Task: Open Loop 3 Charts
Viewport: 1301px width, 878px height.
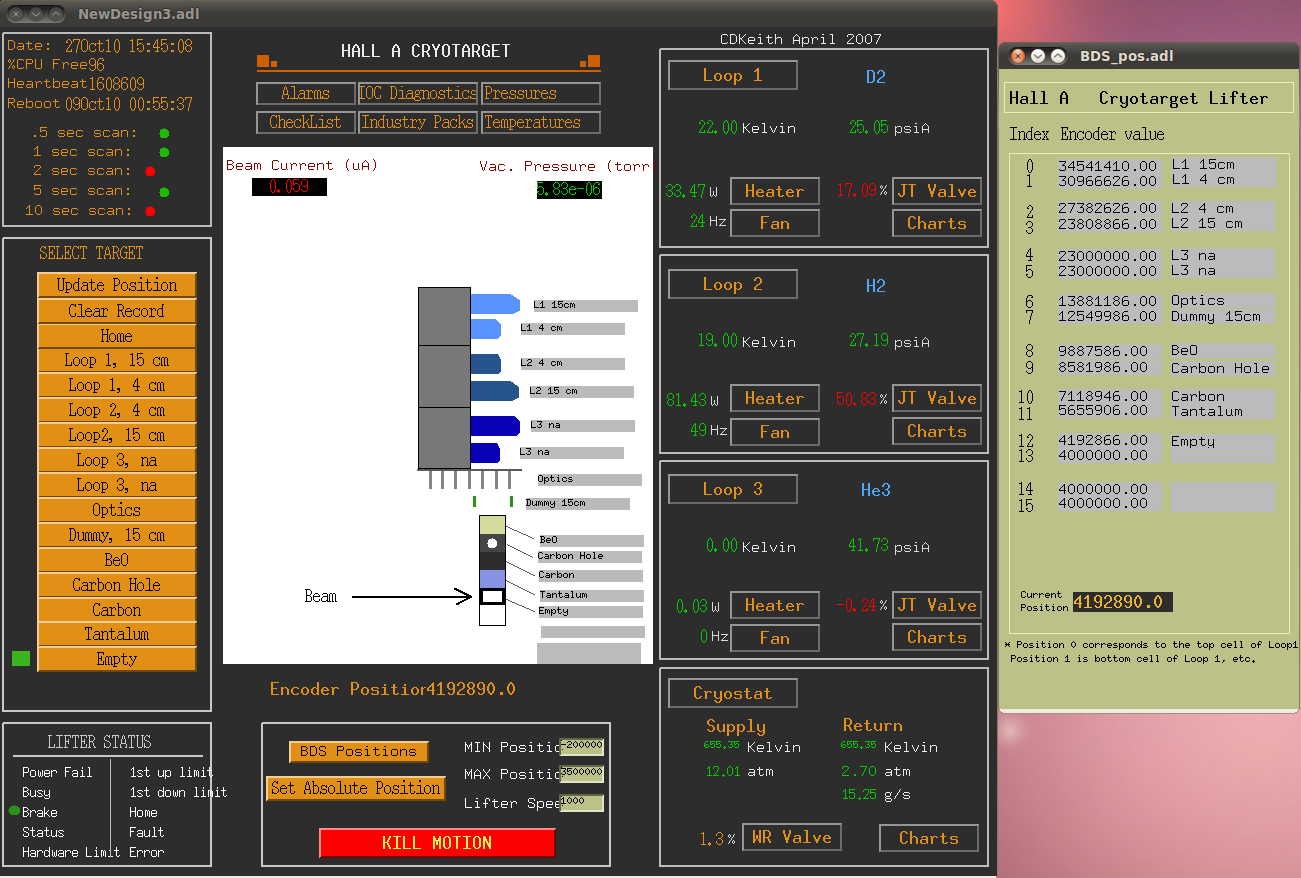Action: coord(937,637)
